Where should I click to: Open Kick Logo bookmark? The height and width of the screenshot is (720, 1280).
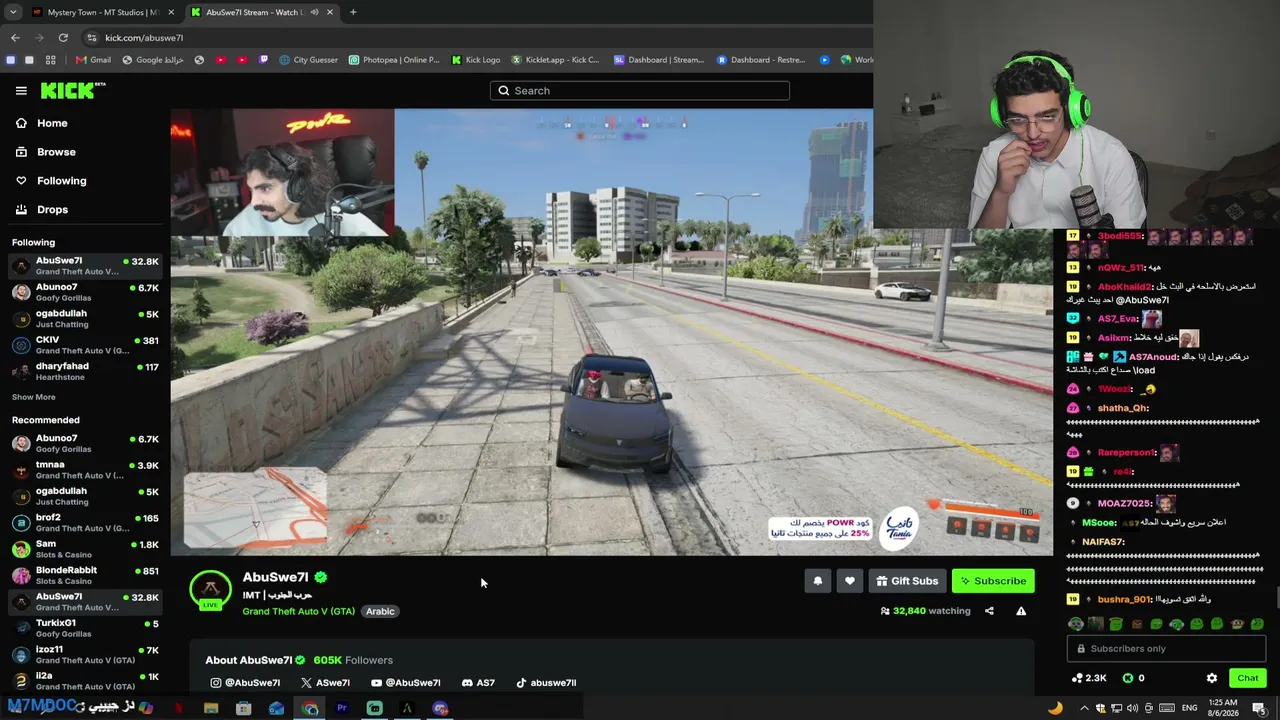[x=476, y=60]
